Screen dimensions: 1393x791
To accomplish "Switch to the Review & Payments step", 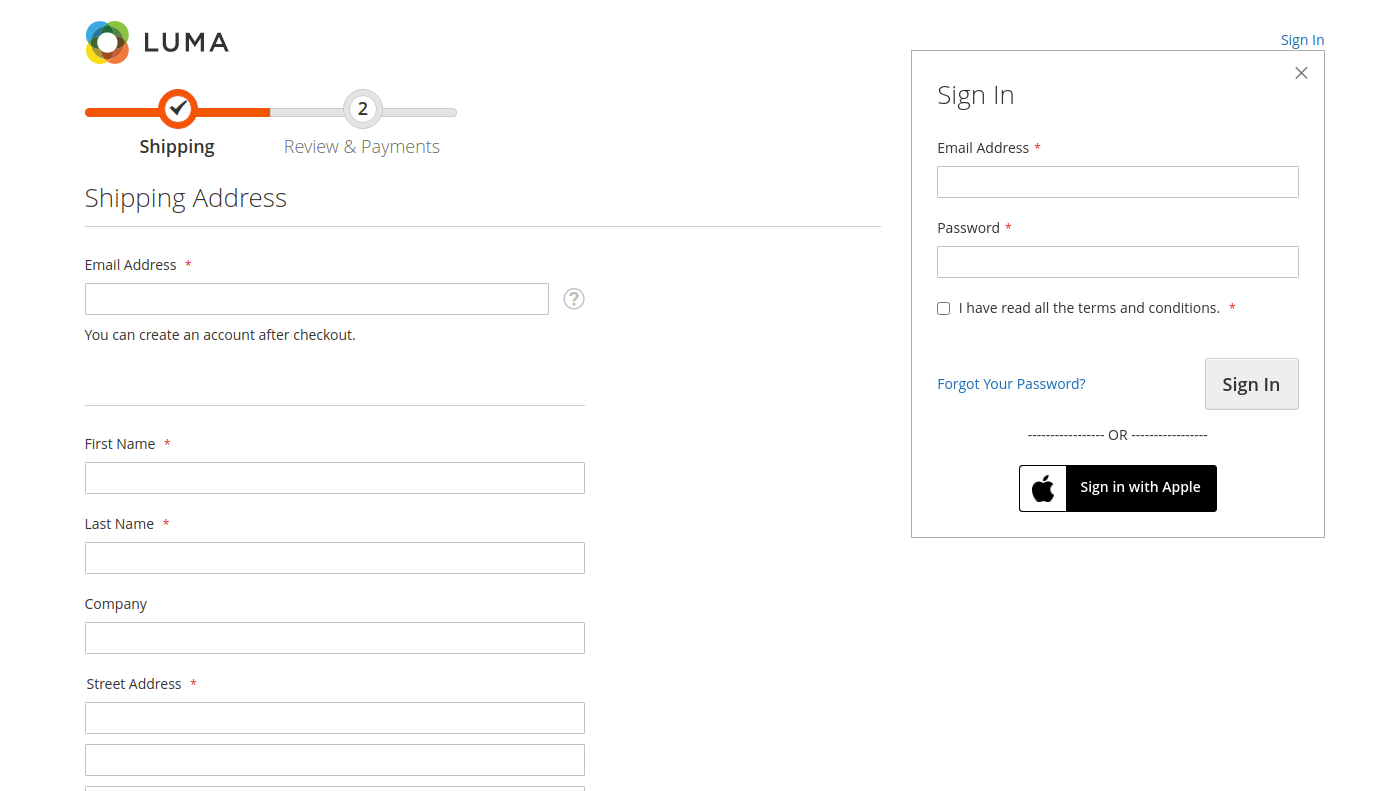I will pyautogui.click(x=362, y=146).
